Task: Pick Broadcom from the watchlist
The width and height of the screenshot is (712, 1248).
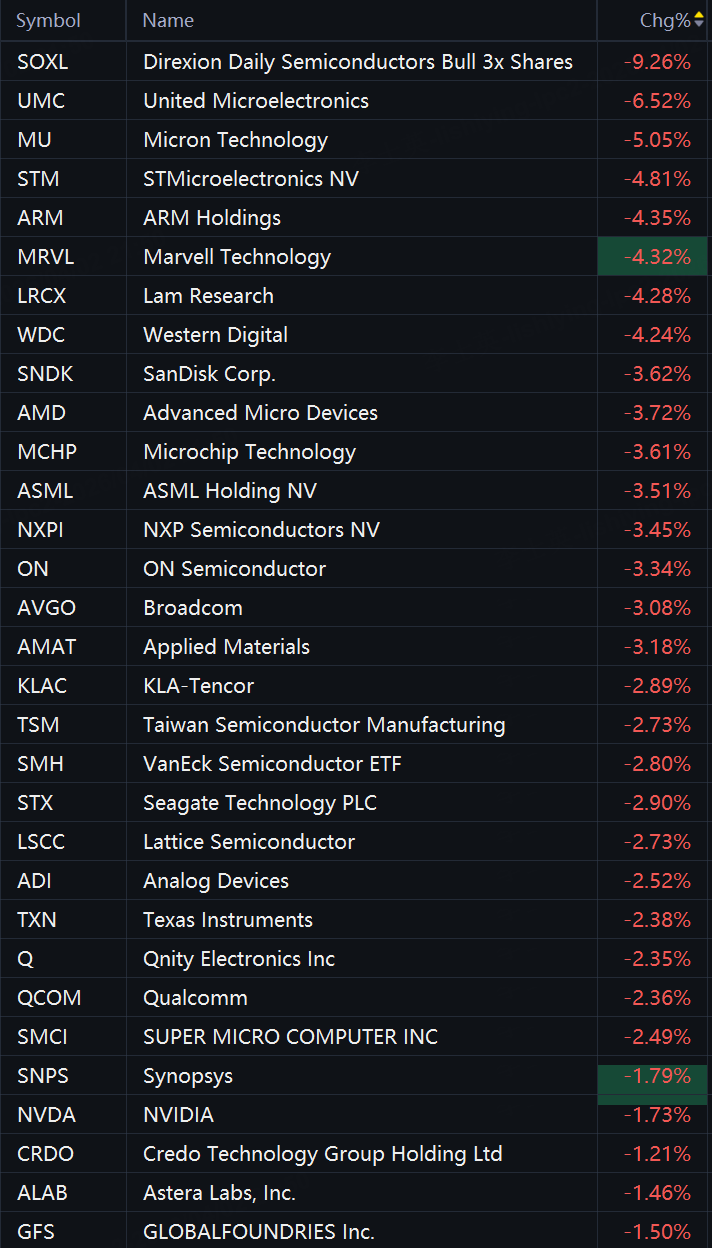Action: [x=356, y=608]
